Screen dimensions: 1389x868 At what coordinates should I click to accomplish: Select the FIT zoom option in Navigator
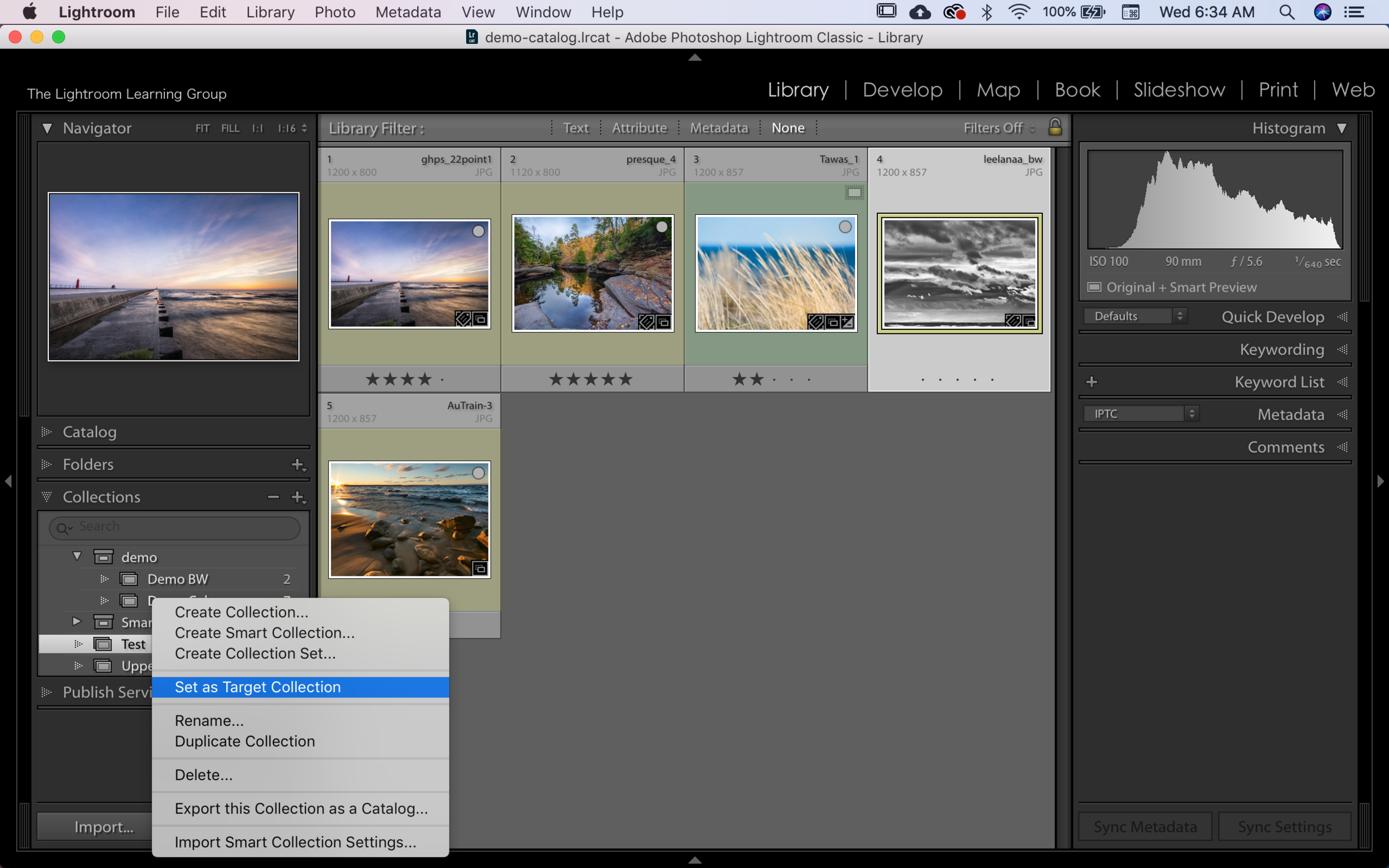pos(202,128)
